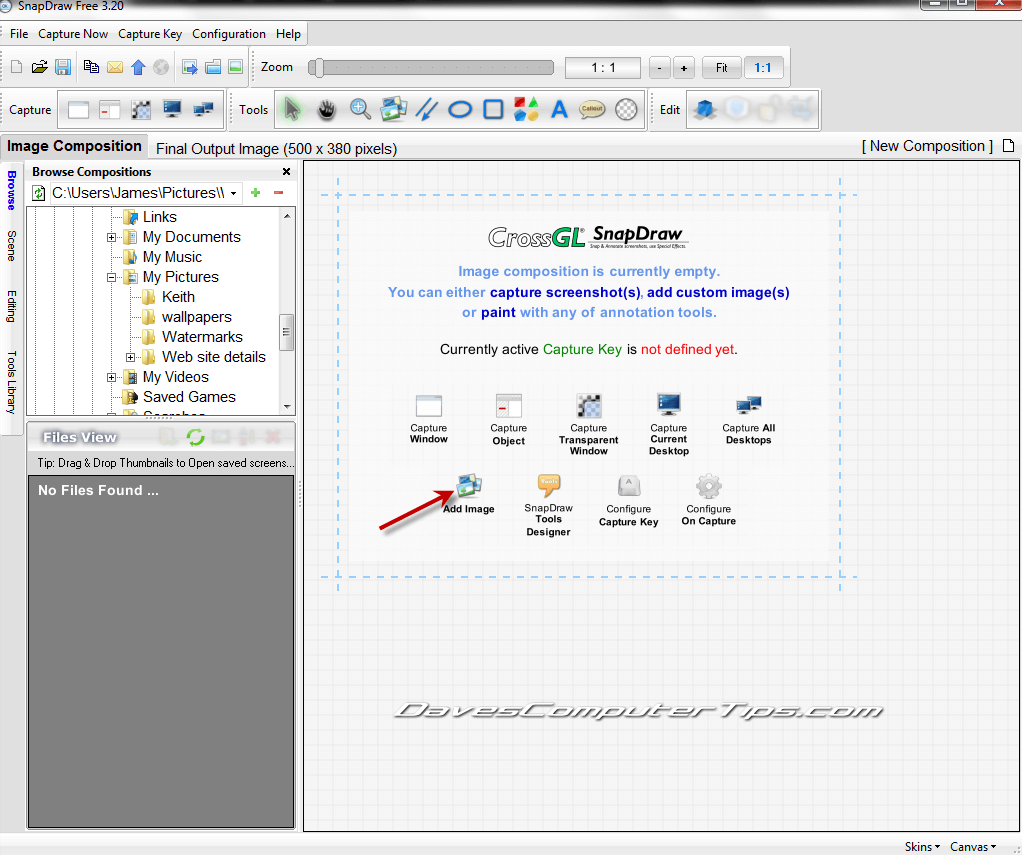Collapse the My Pictures tree node
This screenshot has width=1022, height=855.
[111, 277]
